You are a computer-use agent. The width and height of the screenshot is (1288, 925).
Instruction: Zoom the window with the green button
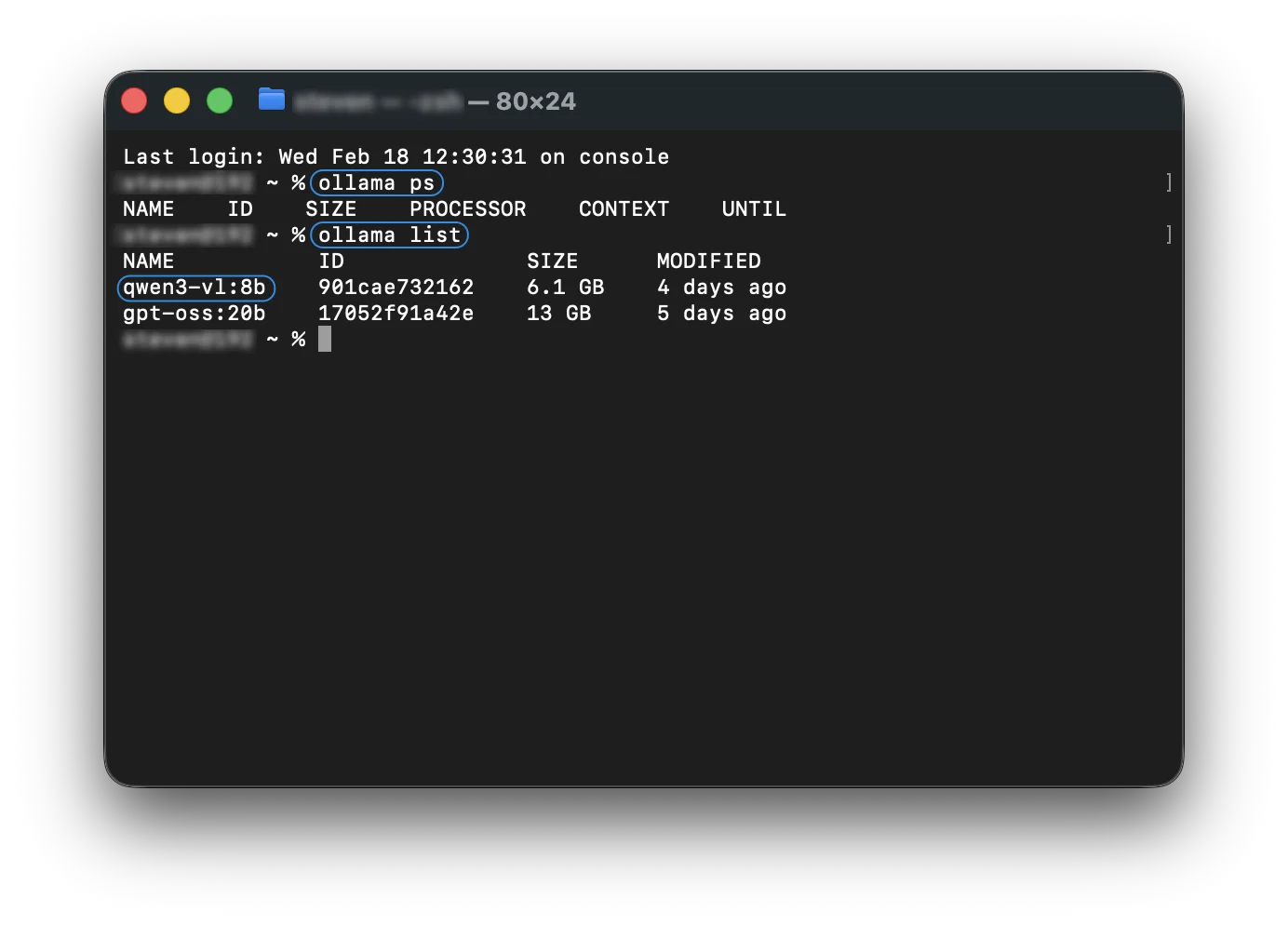[x=220, y=101]
